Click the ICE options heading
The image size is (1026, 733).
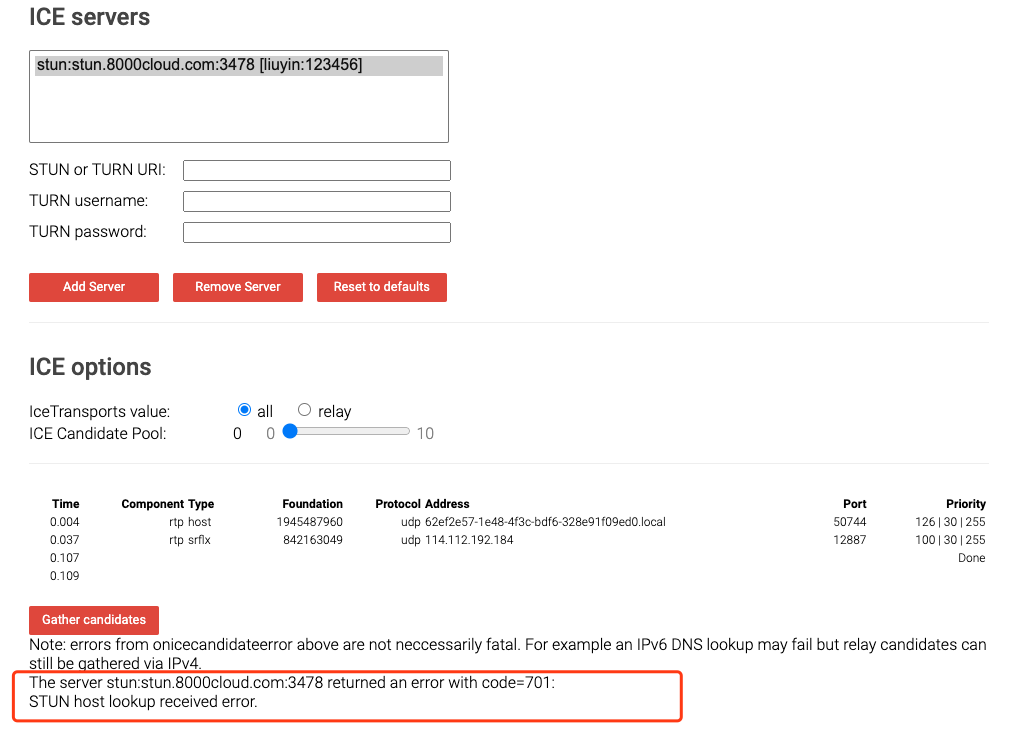[90, 367]
